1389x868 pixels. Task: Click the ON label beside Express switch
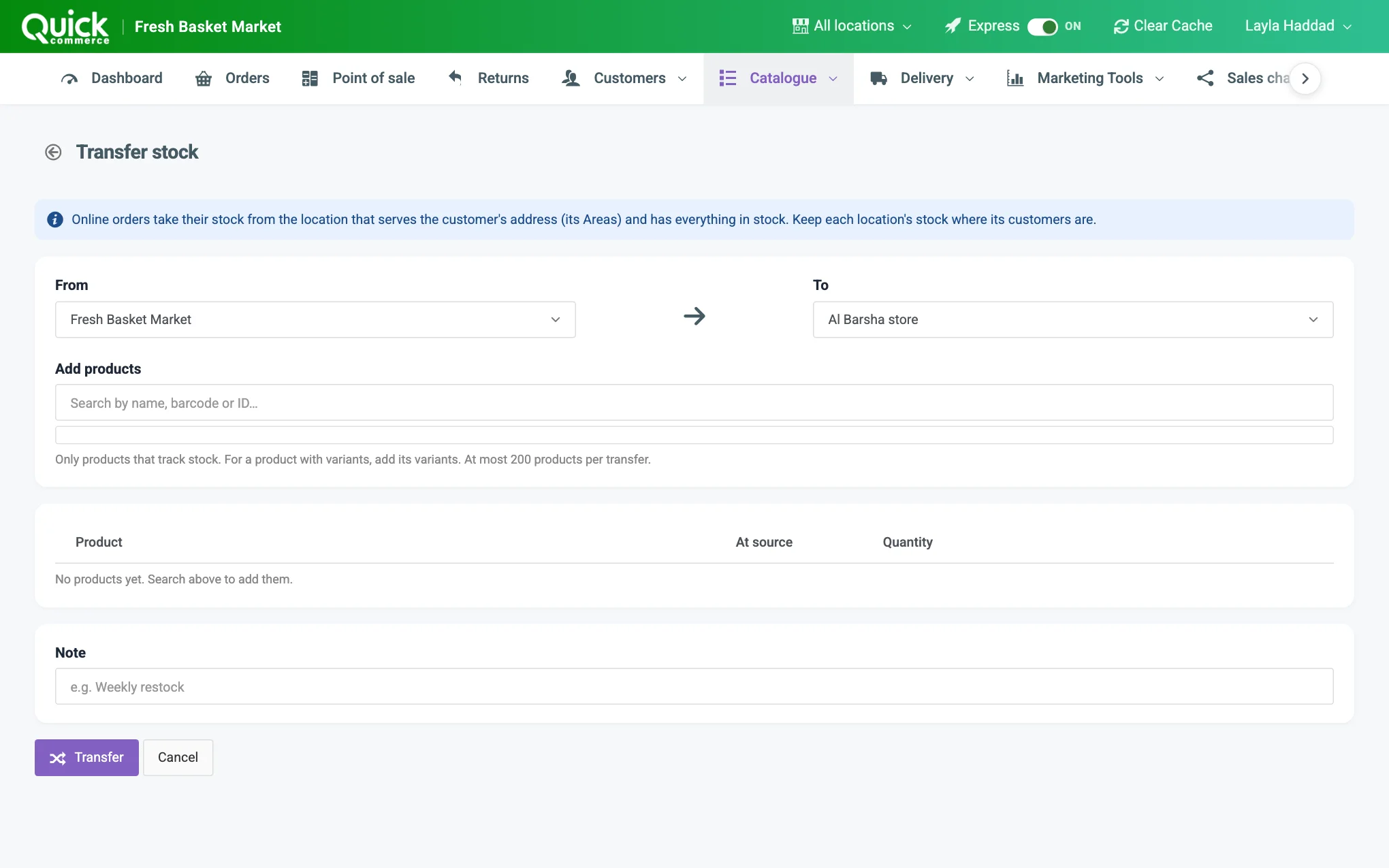coord(1073,27)
